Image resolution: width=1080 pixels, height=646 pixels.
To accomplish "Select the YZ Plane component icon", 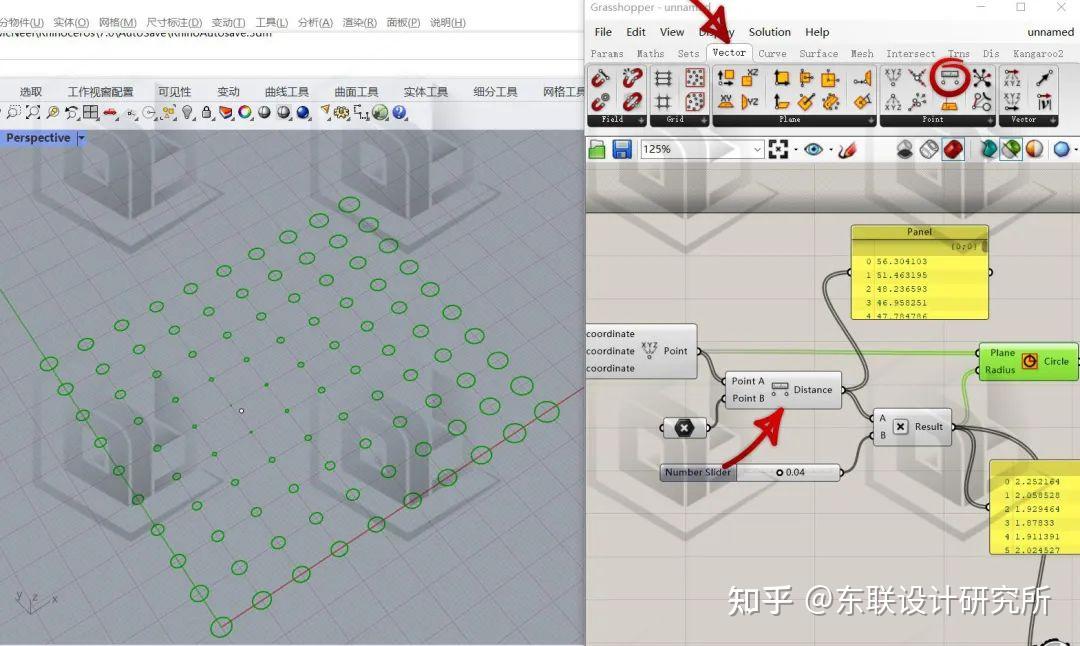I will pos(749,102).
